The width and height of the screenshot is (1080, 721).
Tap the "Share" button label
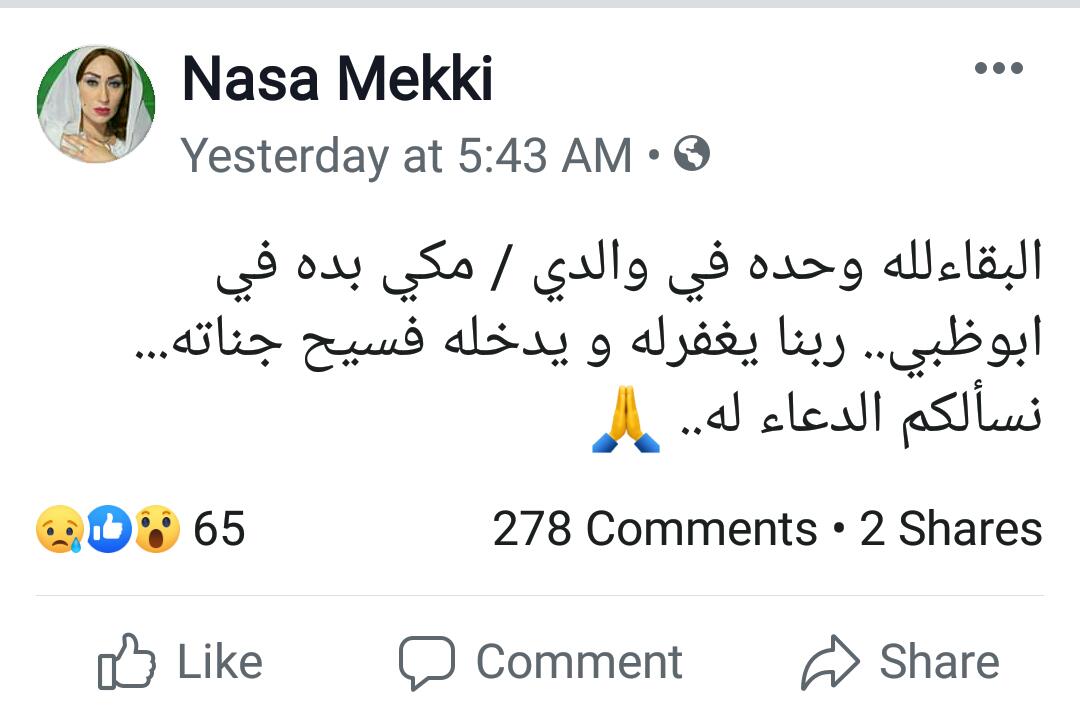[x=939, y=662]
